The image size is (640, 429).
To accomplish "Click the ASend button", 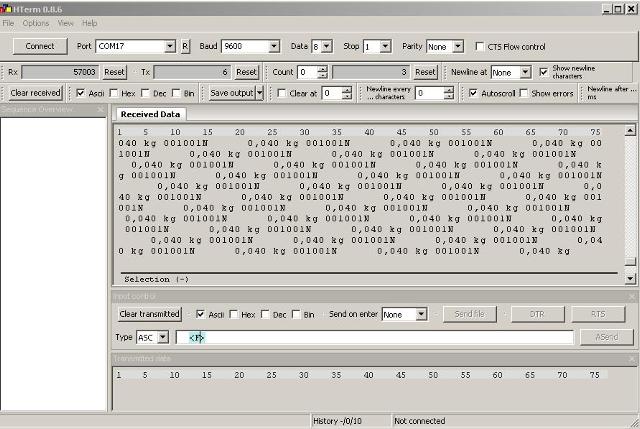I will pos(607,338).
